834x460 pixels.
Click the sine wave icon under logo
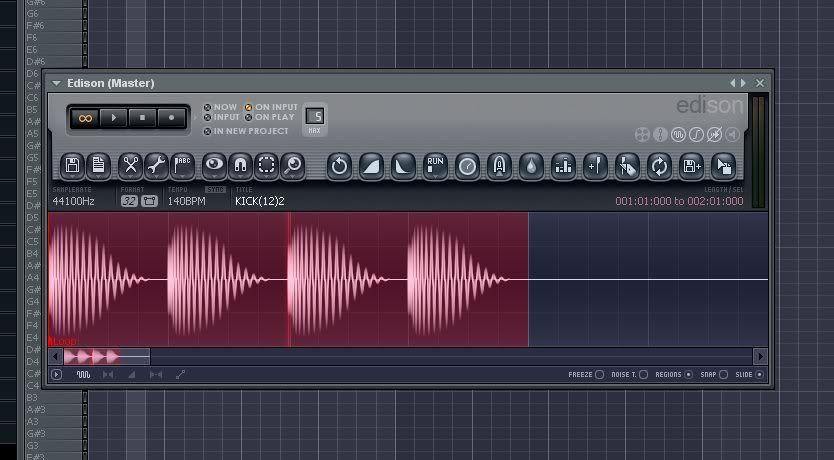678,135
